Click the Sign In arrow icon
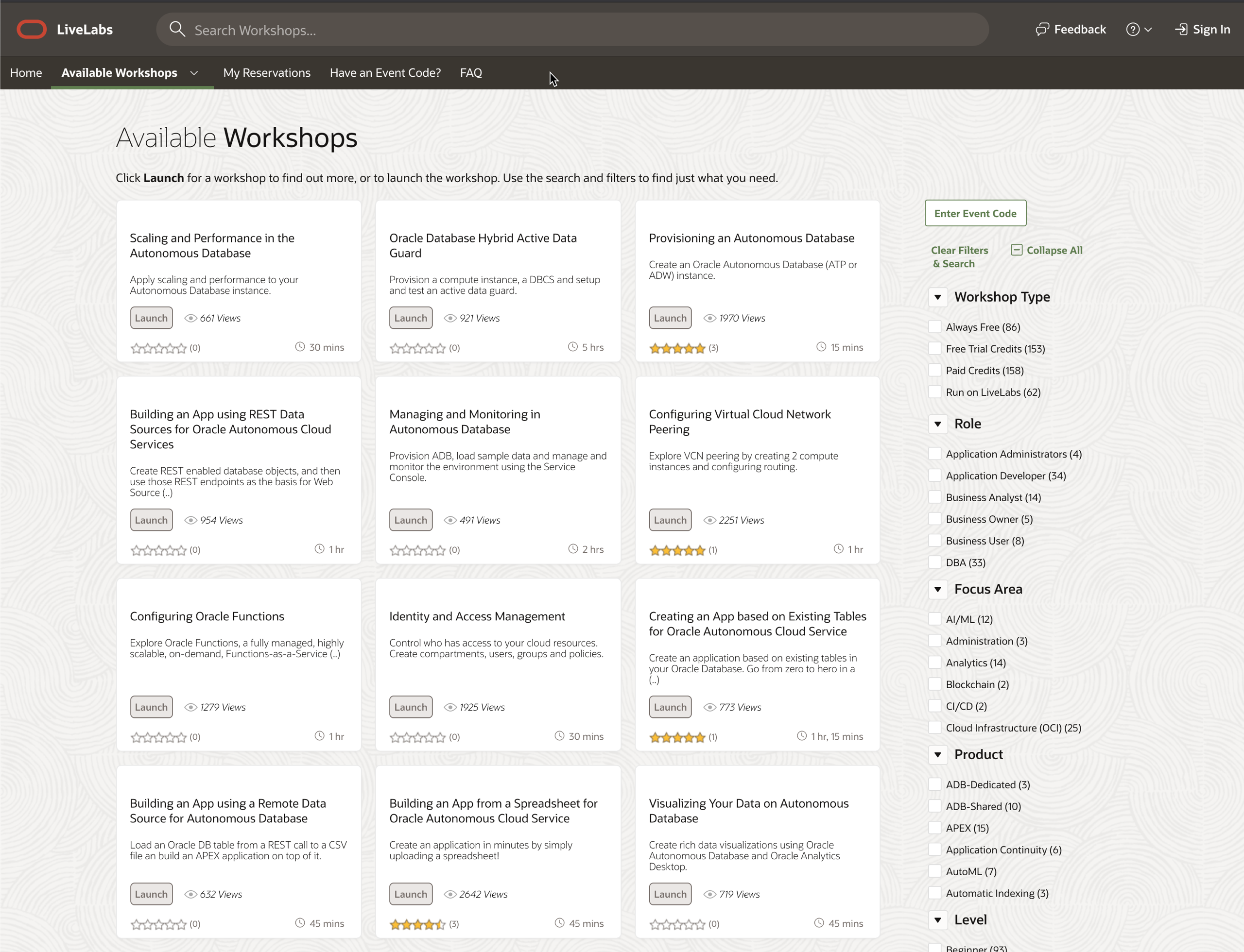 (1181, 30)
